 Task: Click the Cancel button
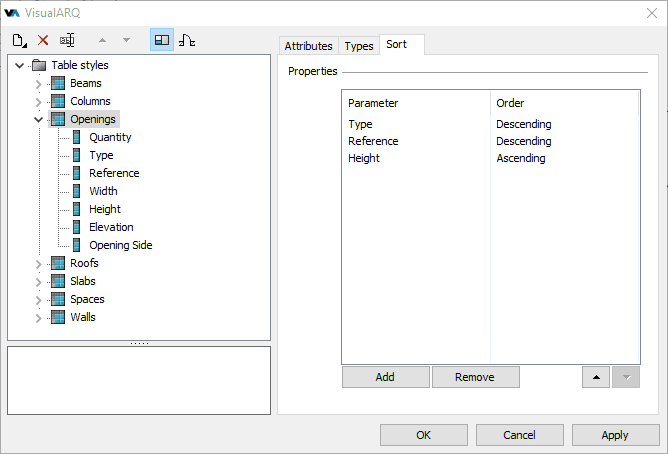[519, 435]
